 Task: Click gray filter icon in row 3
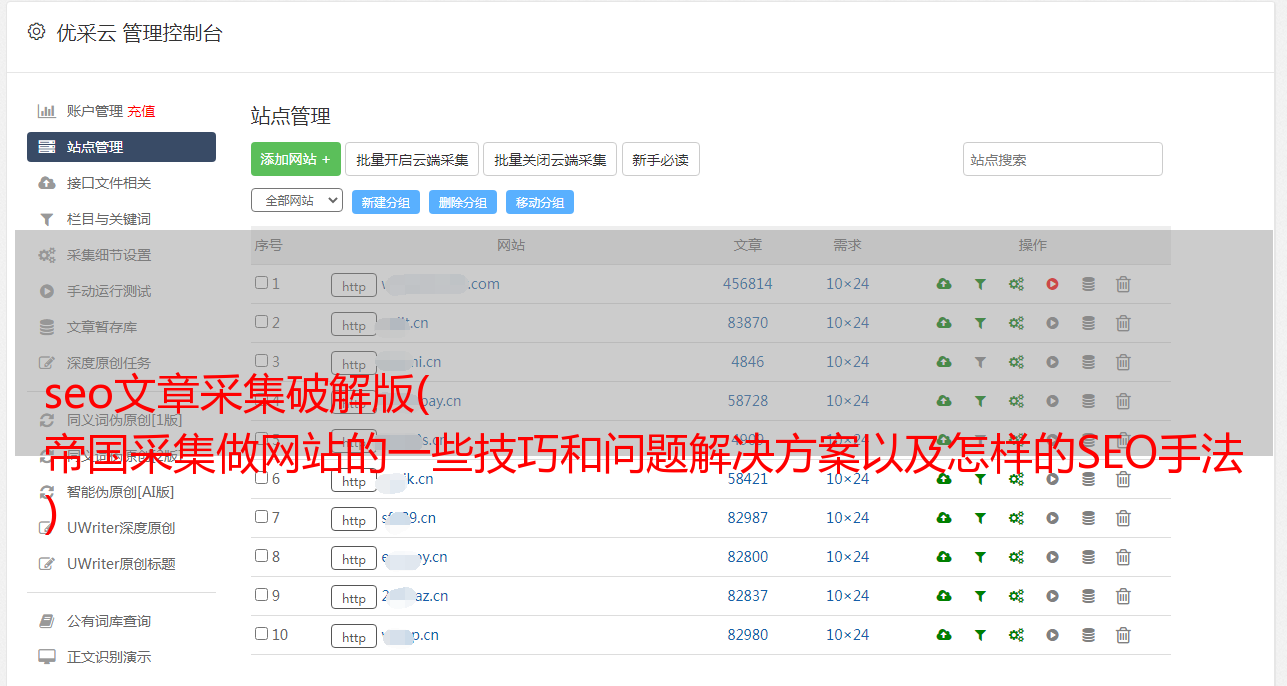980,362
